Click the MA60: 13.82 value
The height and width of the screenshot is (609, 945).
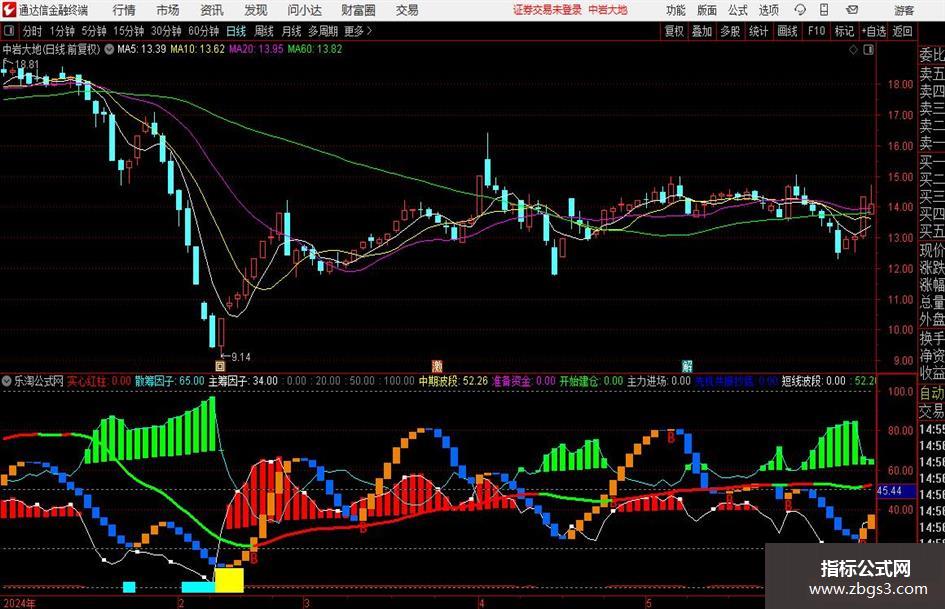(x=315, y=49)
